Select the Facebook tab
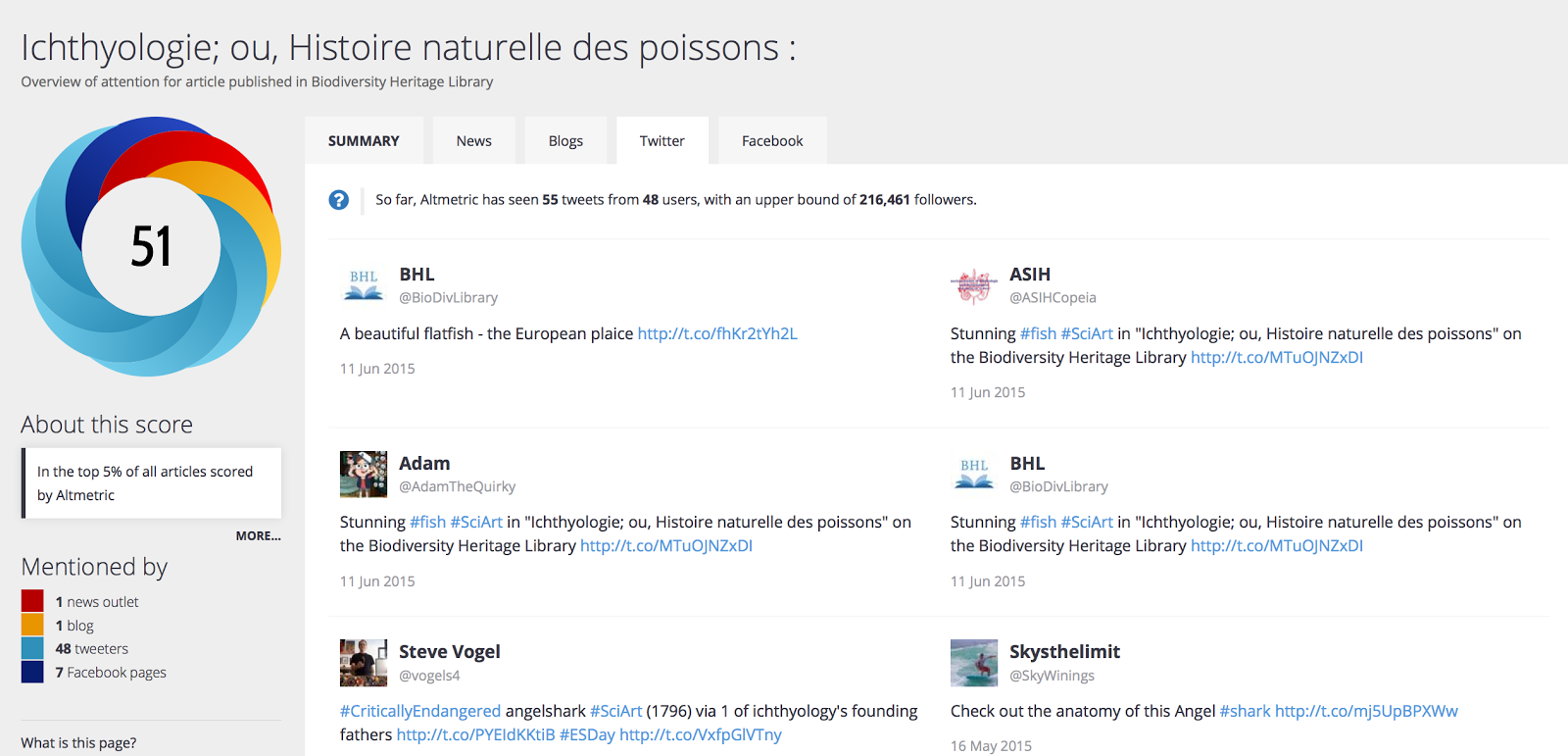The height and width of the screenshot is (756, 1568). point(772,141)
